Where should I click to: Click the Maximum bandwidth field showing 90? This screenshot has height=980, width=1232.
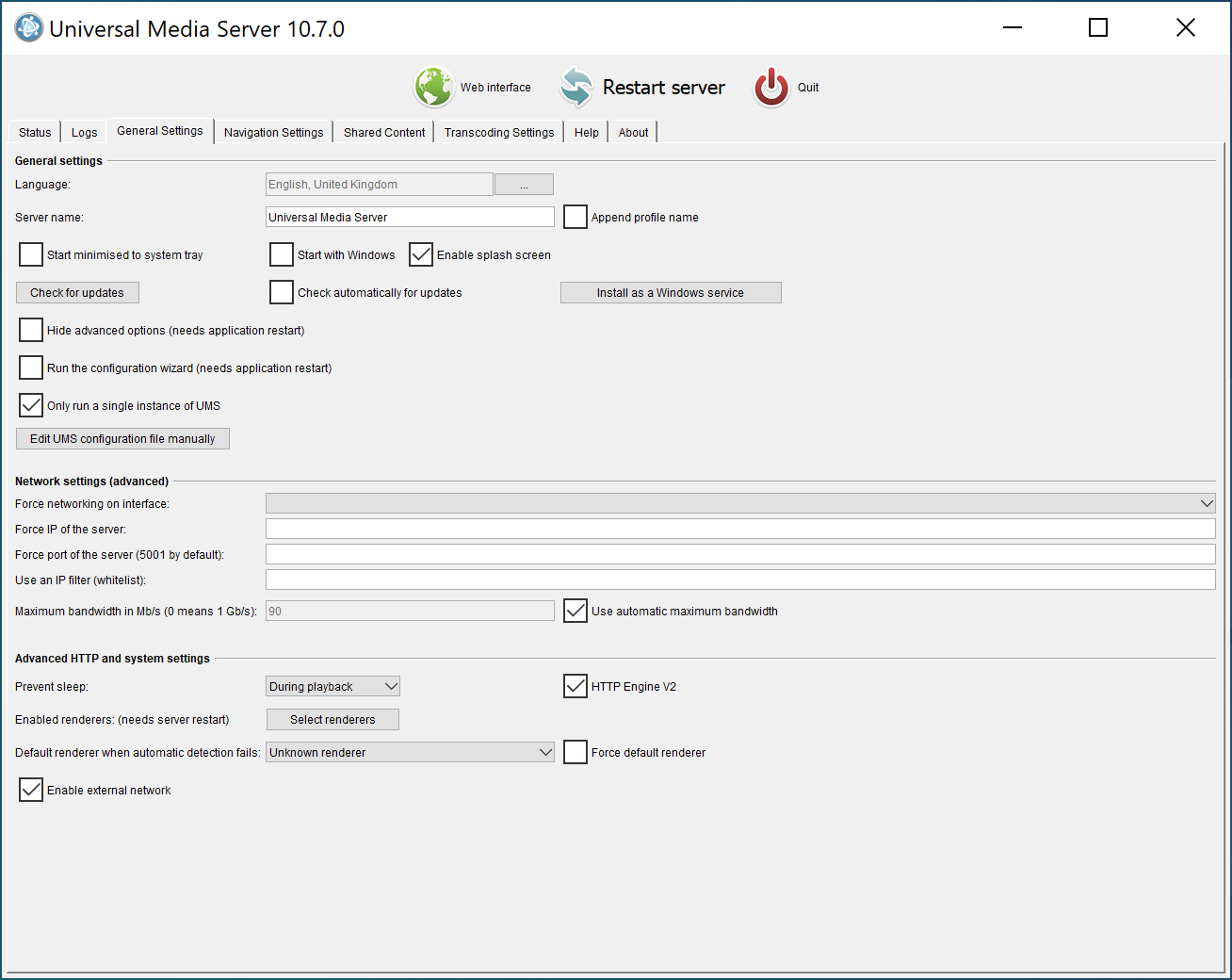(x=410, y=611)
